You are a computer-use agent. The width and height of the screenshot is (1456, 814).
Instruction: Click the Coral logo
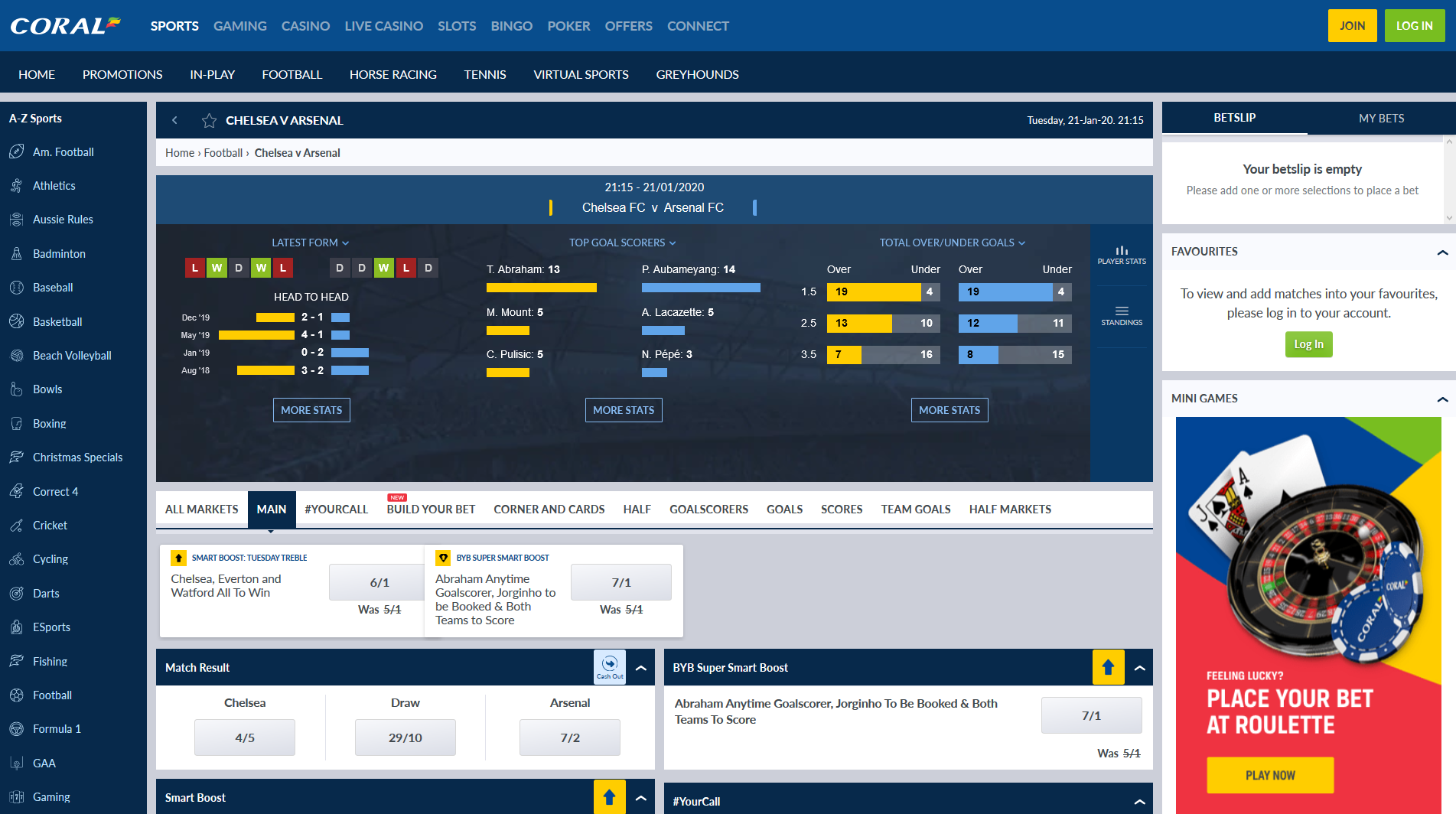coord(65,25)
